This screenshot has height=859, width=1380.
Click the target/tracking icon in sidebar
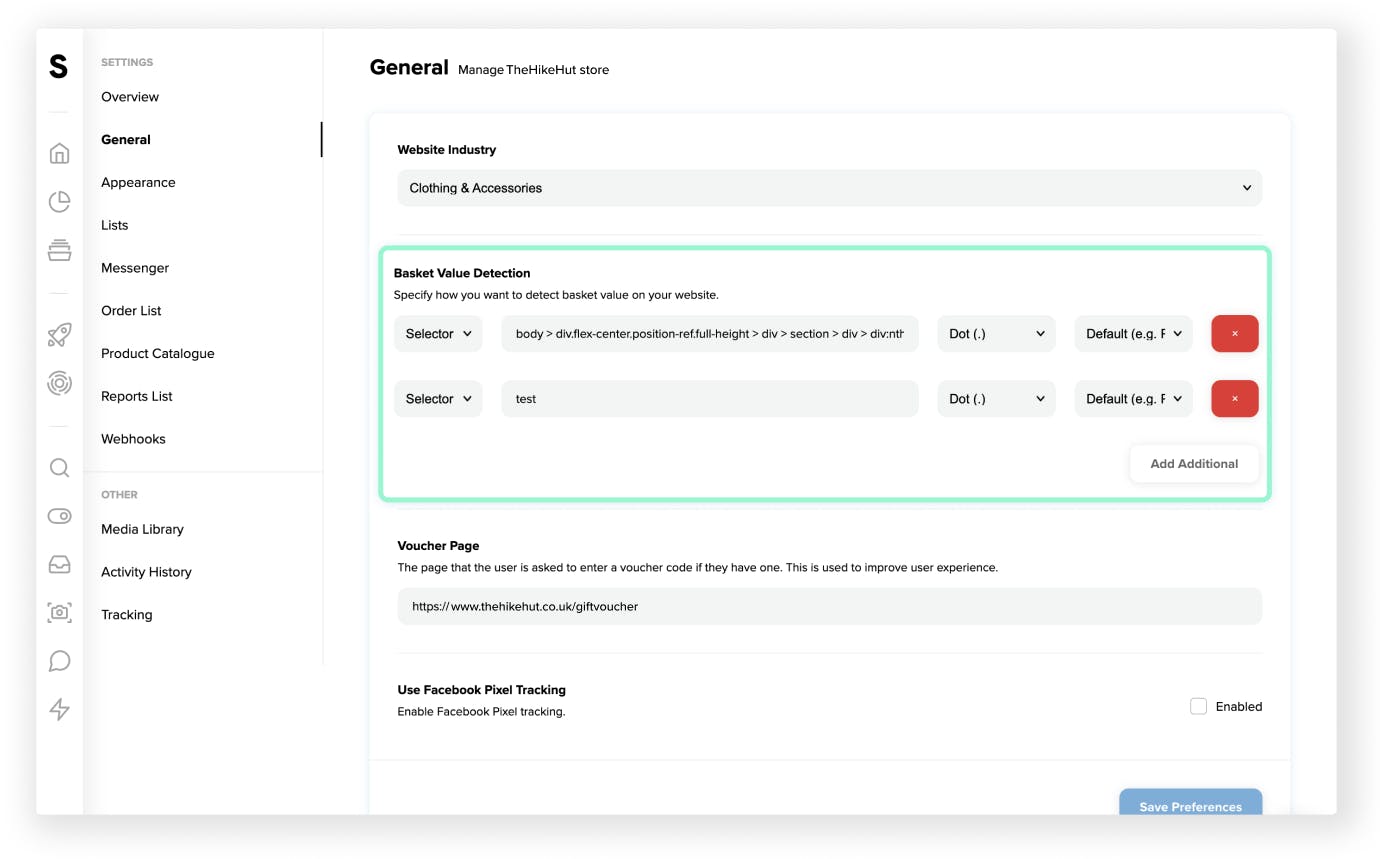(59, 383)
